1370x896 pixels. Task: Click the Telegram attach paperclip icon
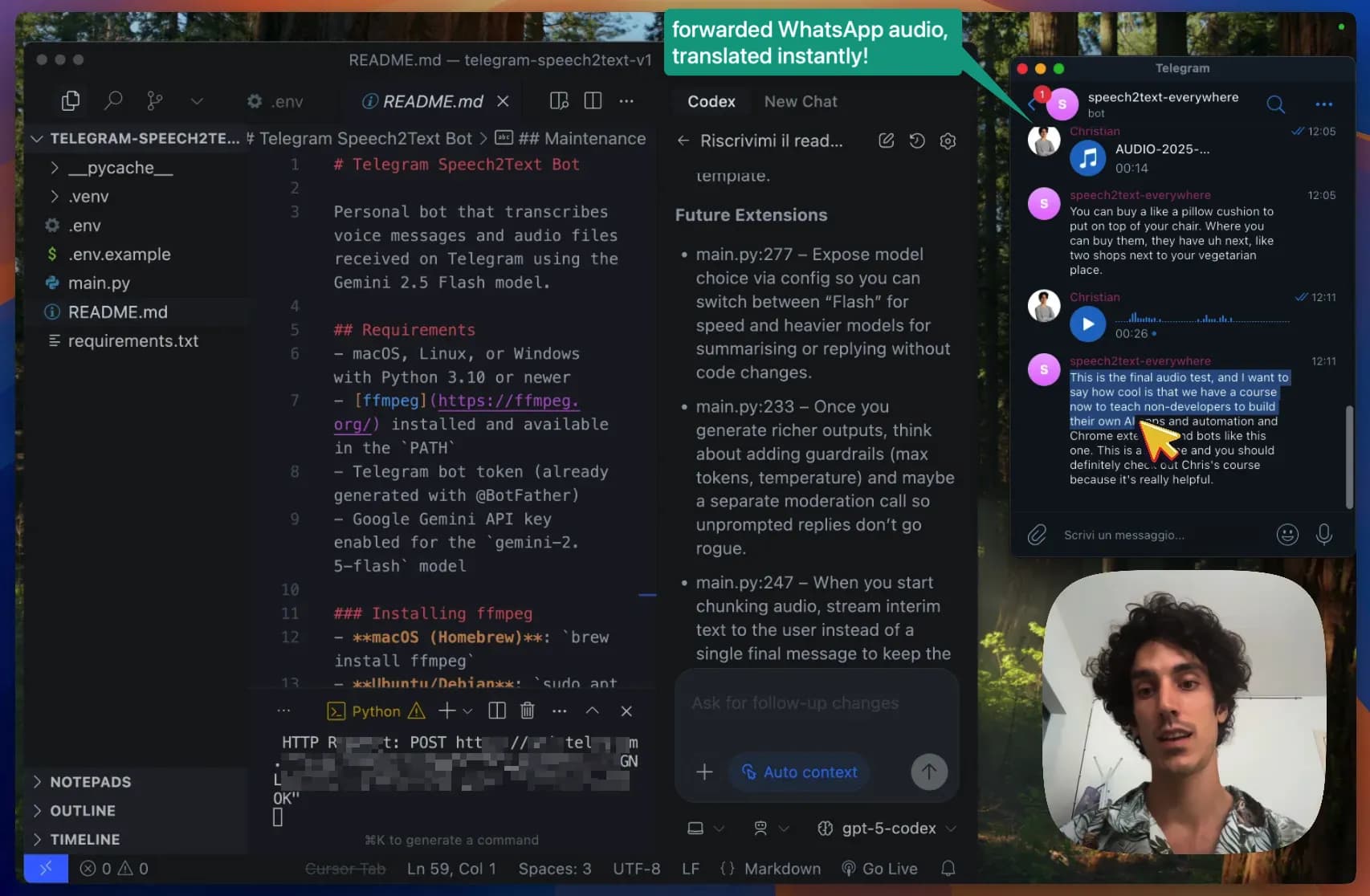1037,535
